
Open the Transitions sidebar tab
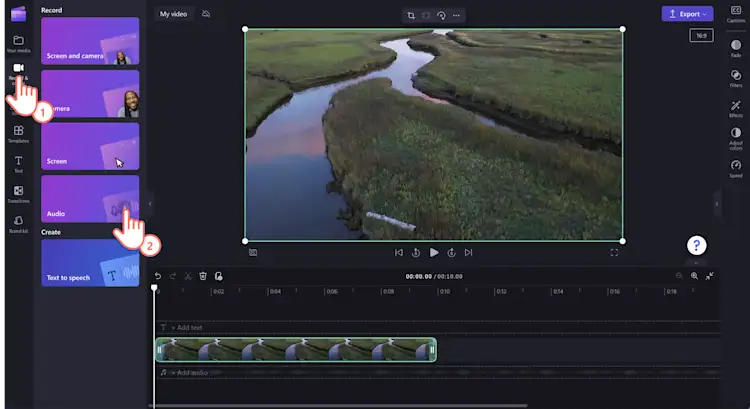pyautogui.click(x=18, y=194)
